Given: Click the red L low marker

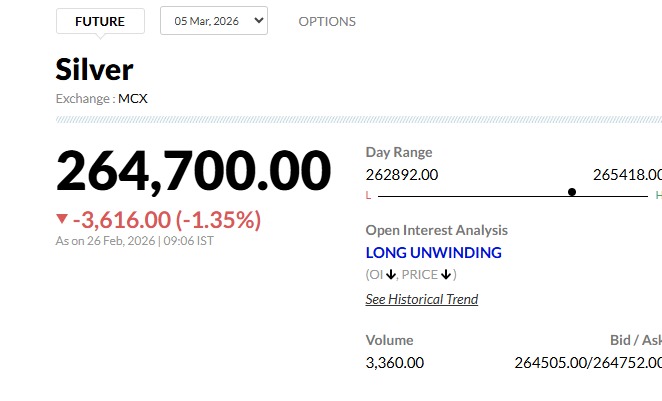Looking at the screenshot, I should tap(368, 194).
